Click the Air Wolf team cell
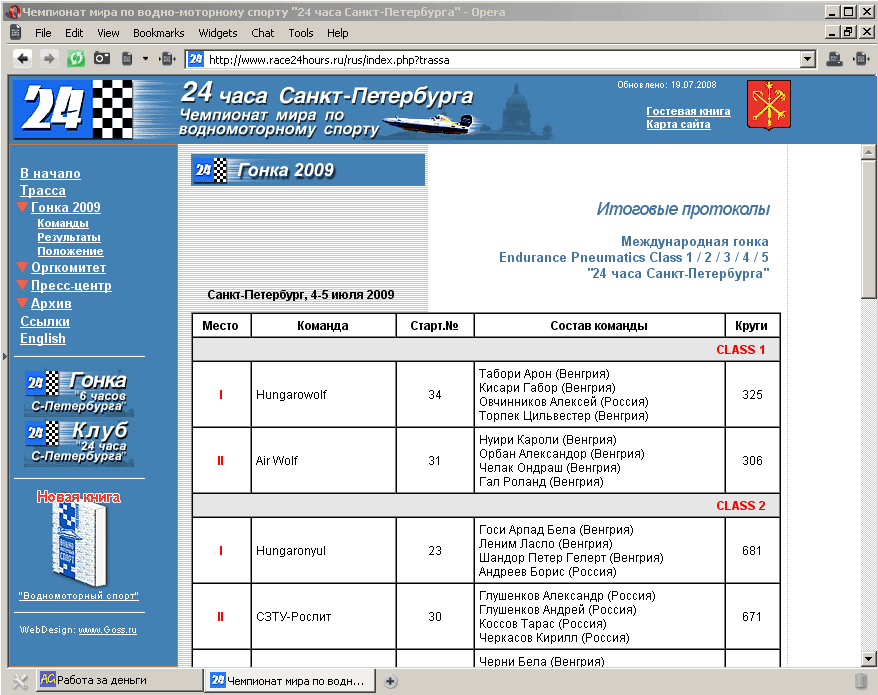Screen dimensions: 878x695 tap(323, 461)
